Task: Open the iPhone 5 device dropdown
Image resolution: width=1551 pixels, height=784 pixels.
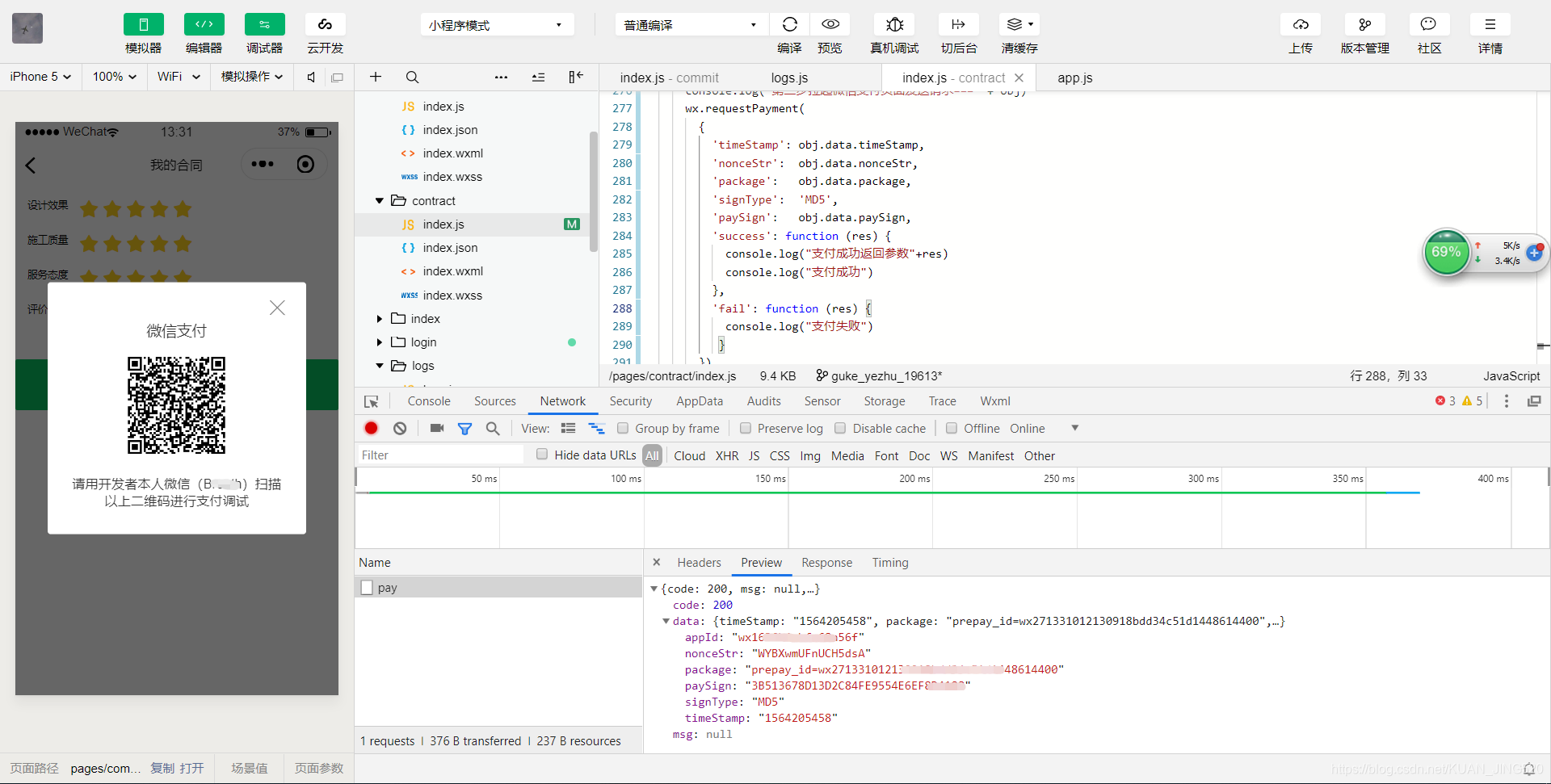Action: click(x=40, y=77)
